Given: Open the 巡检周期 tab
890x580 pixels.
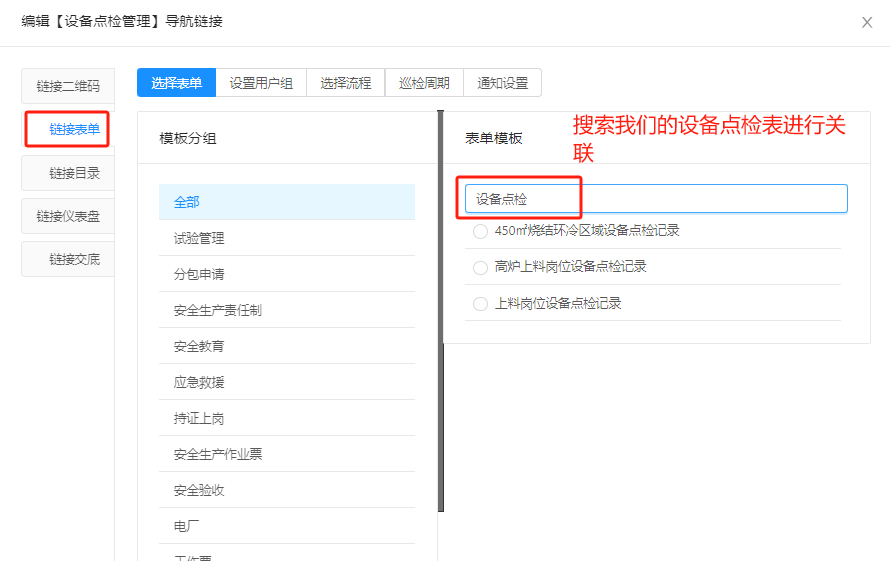Looking at the screenshot, I should 424,83.
